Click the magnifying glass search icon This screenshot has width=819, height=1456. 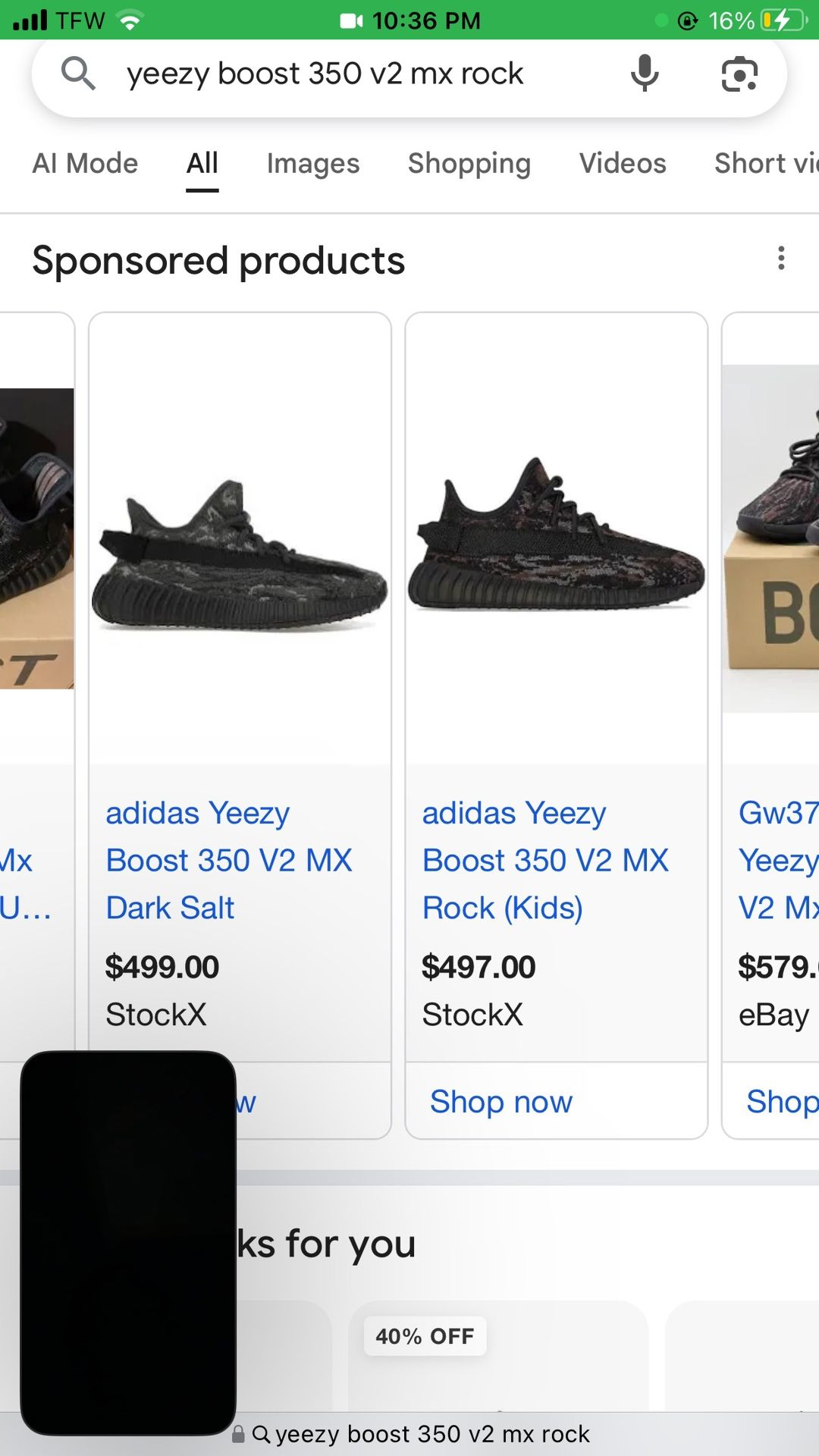click(x=78, y=74)
